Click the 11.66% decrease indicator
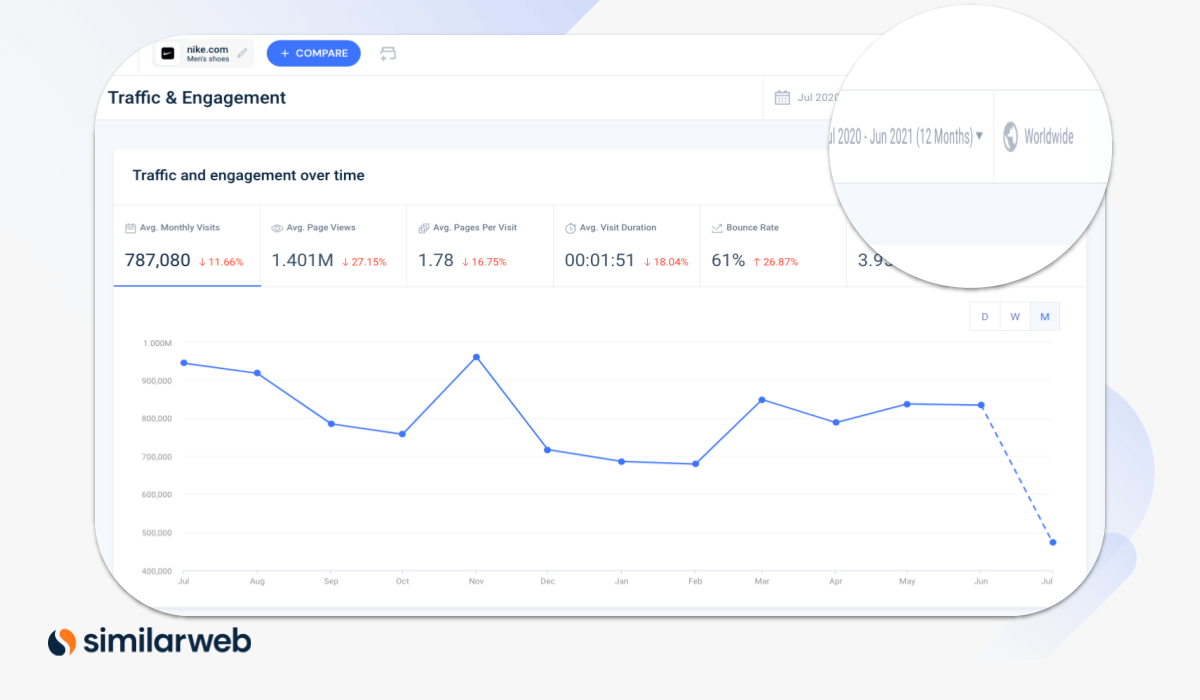Screen dimensions: 1200x700 221,262
